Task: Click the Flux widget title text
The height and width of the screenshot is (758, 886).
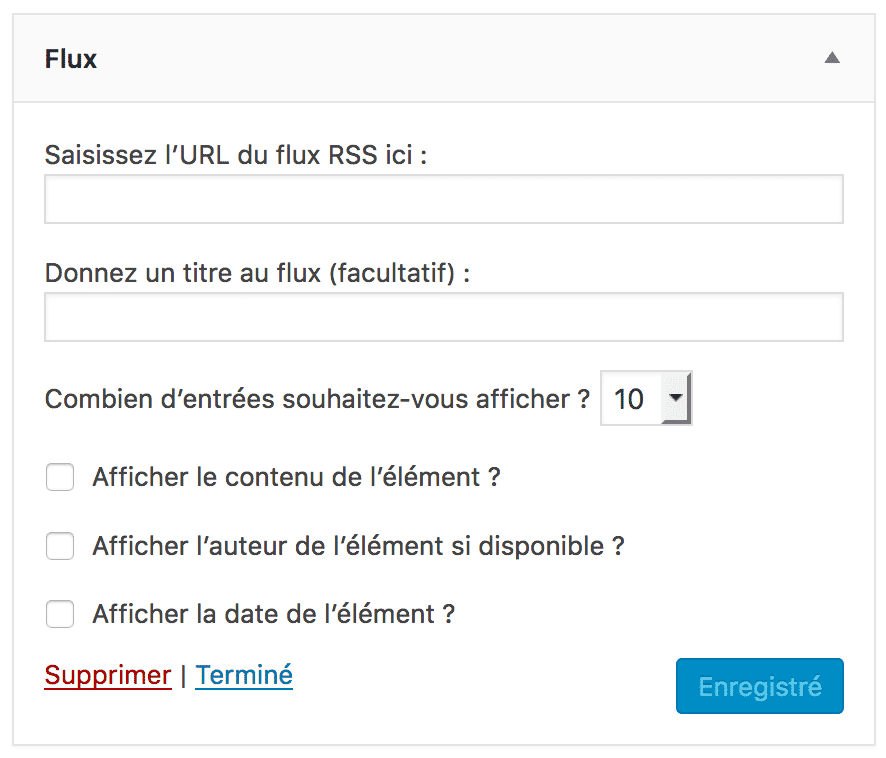Action: (71, 59)
